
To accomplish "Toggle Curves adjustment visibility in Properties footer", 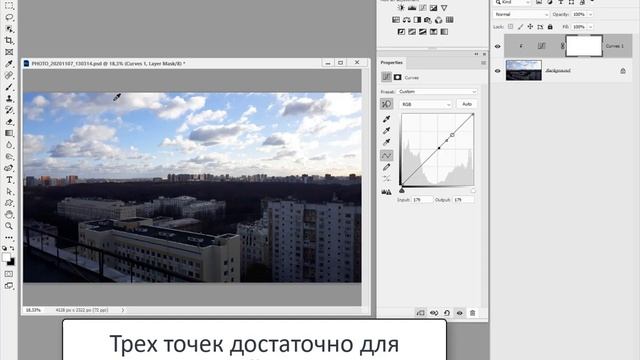I will click(460, 313).
